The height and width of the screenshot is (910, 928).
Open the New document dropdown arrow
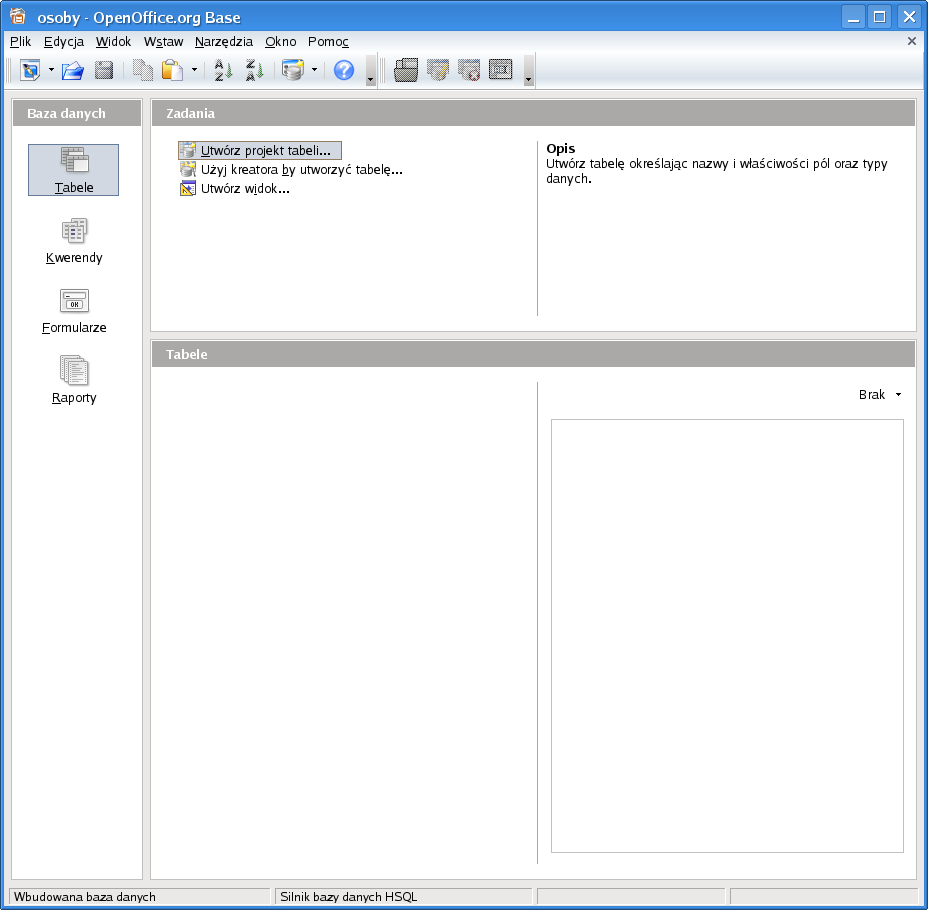[51, 70]
